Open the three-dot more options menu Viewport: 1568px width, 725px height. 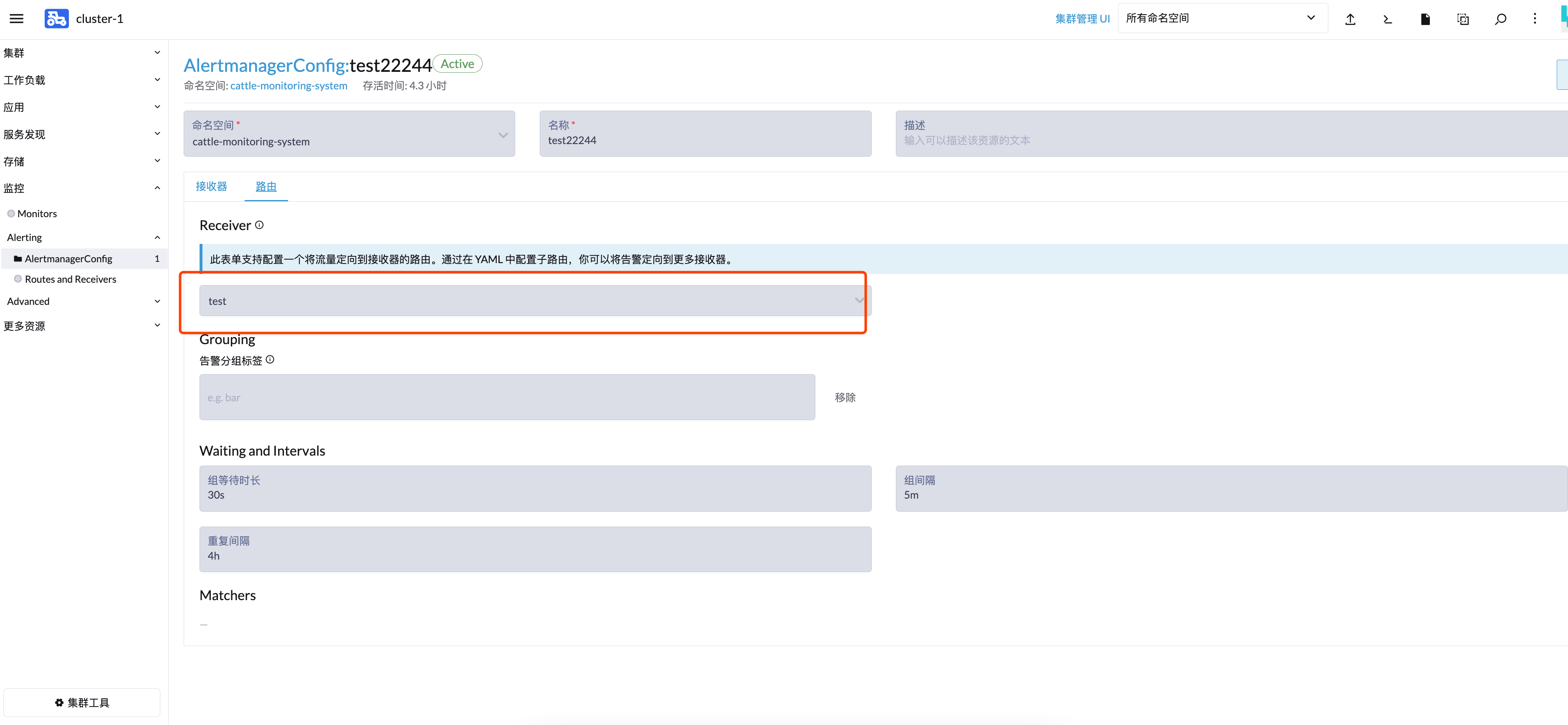1535,19
